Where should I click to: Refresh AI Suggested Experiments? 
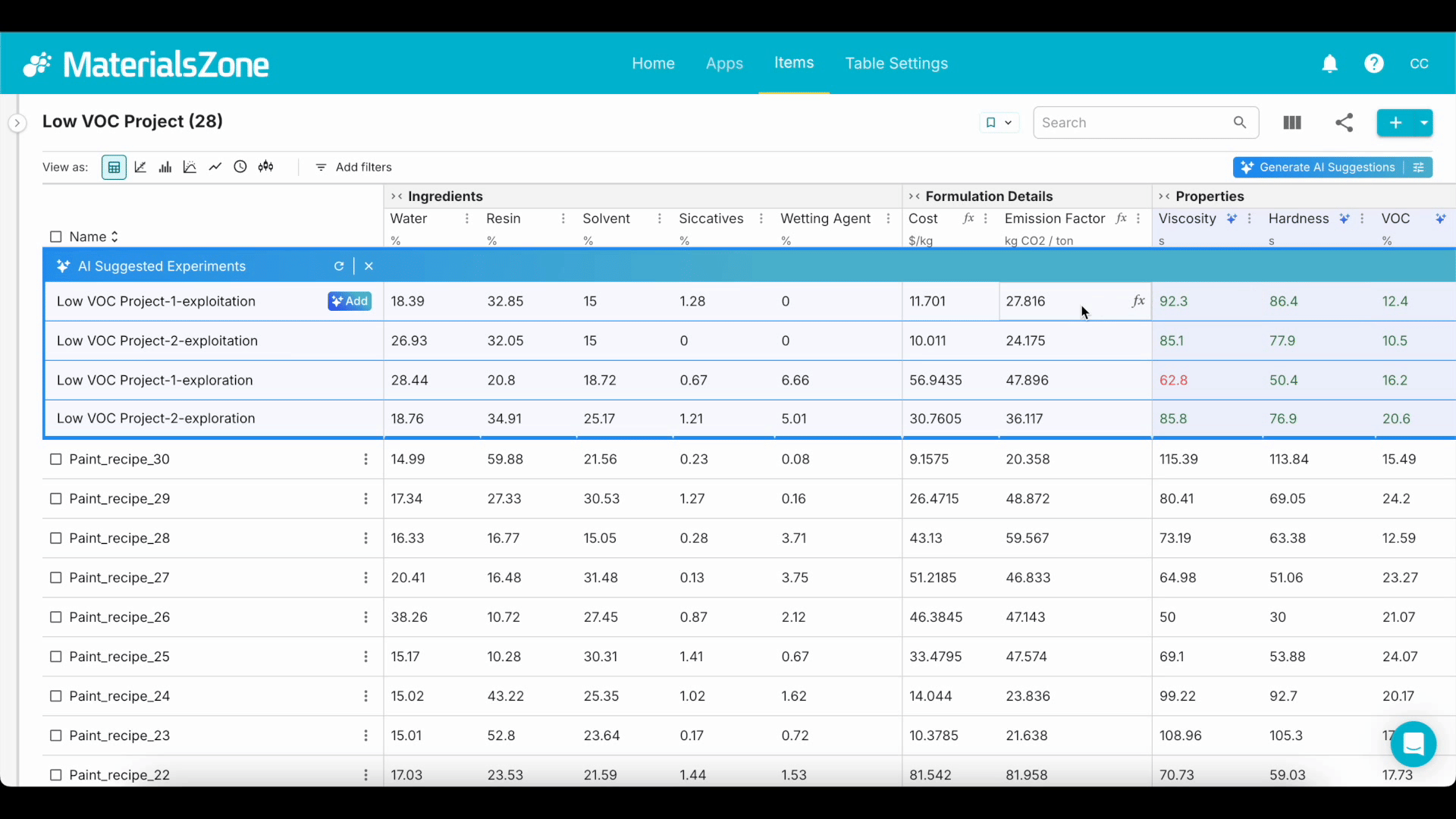click(x=339, y=266)
